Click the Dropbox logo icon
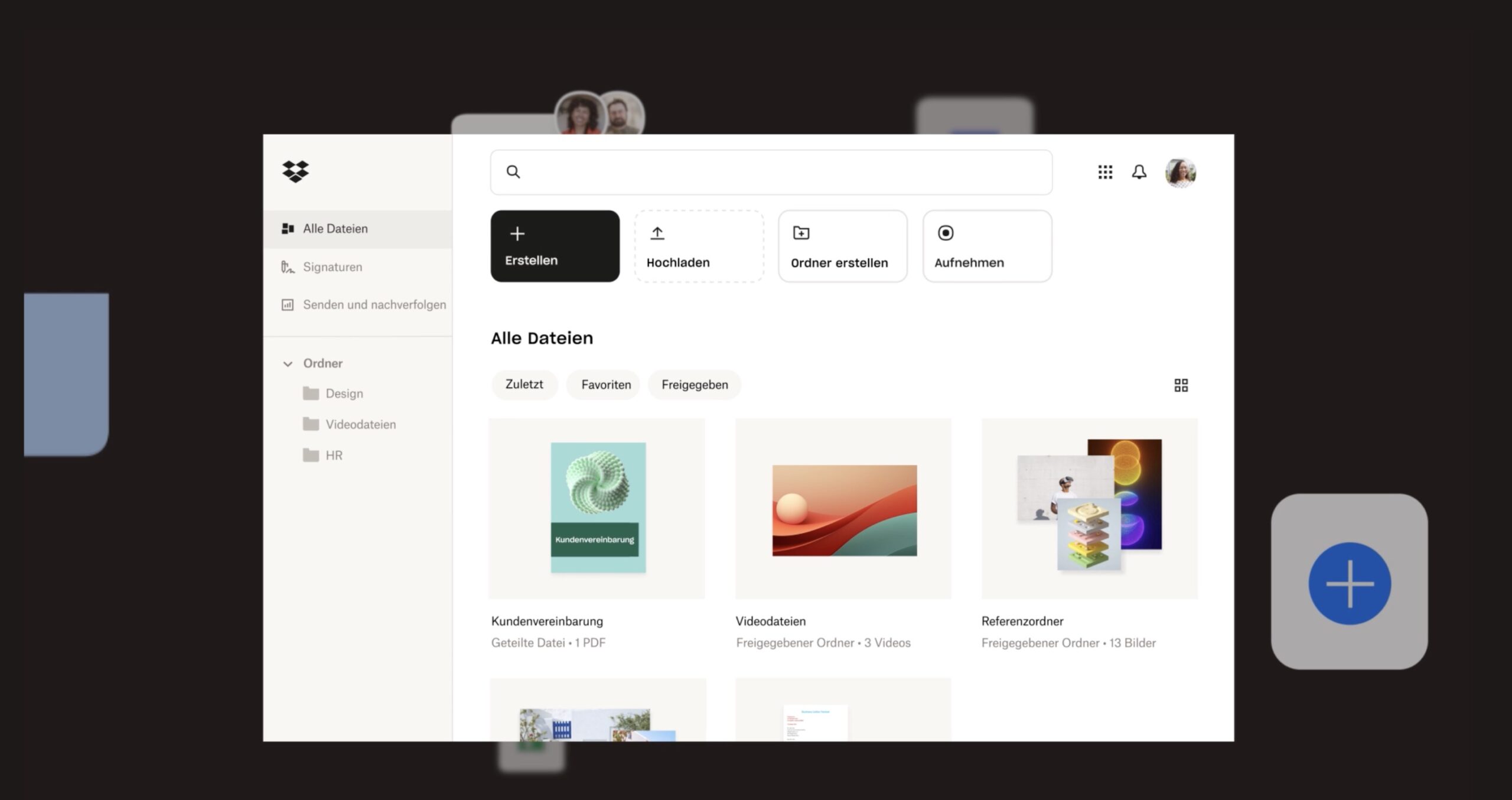Screen dimensions: 1512x800 [x=295, y=171]
